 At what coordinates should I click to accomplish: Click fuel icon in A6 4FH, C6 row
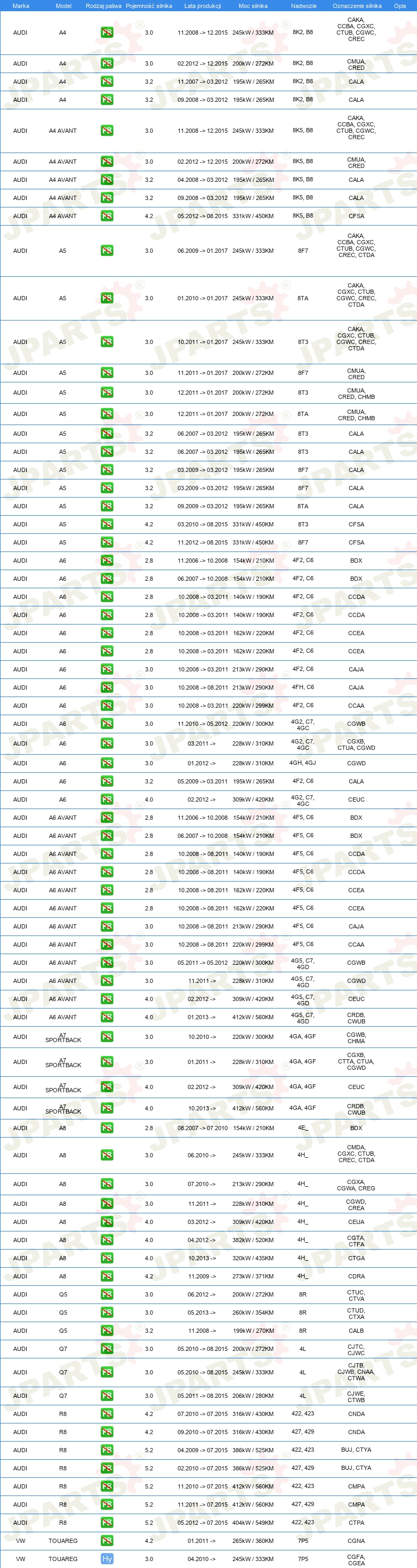[107, 687]
